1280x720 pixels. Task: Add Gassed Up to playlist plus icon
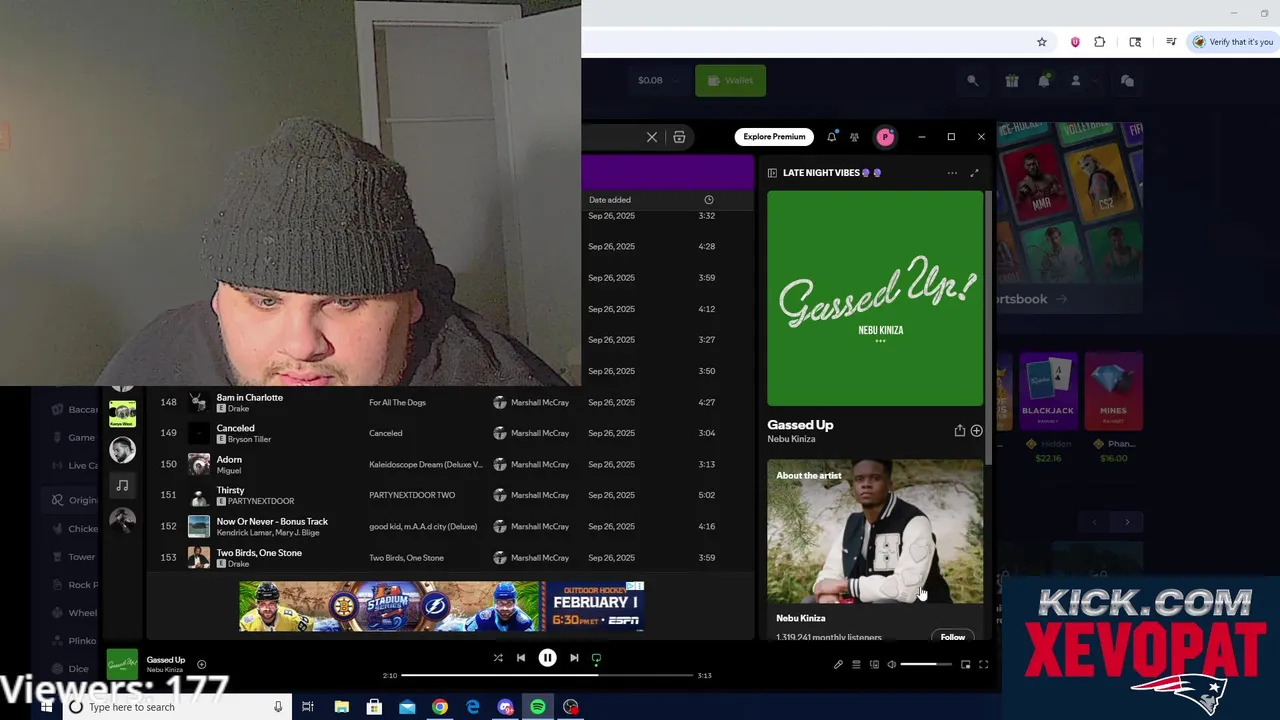976,431
